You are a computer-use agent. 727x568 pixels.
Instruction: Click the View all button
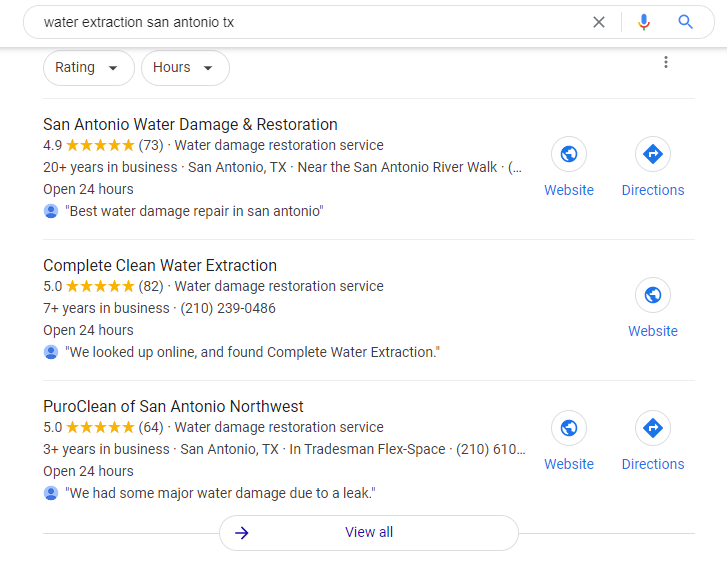point(369,532)
